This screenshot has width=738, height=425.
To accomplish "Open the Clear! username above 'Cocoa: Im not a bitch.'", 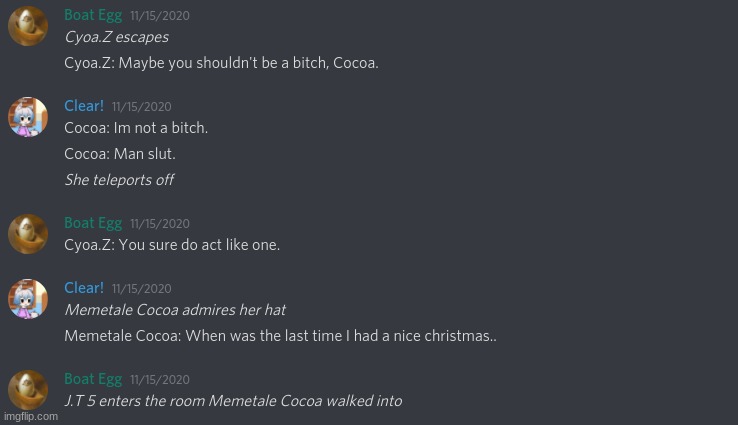I will 84,106.
